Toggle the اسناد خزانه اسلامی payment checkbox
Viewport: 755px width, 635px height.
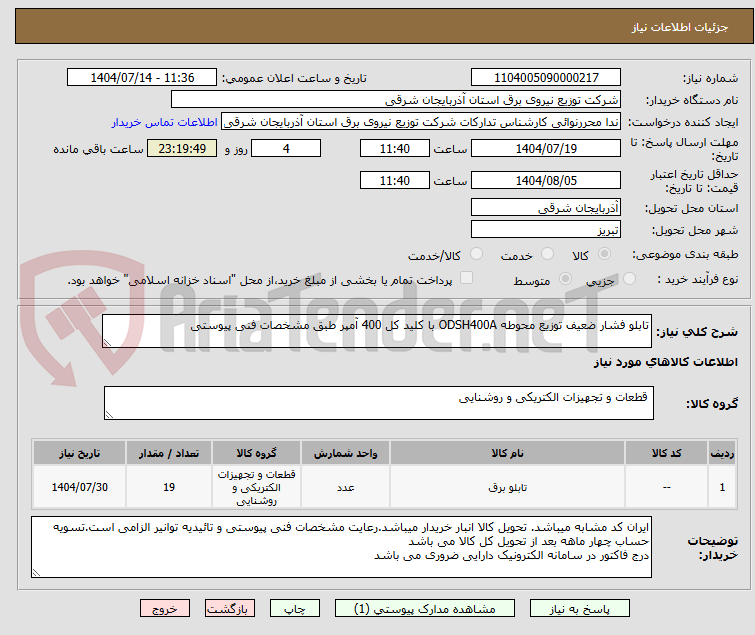466,278
